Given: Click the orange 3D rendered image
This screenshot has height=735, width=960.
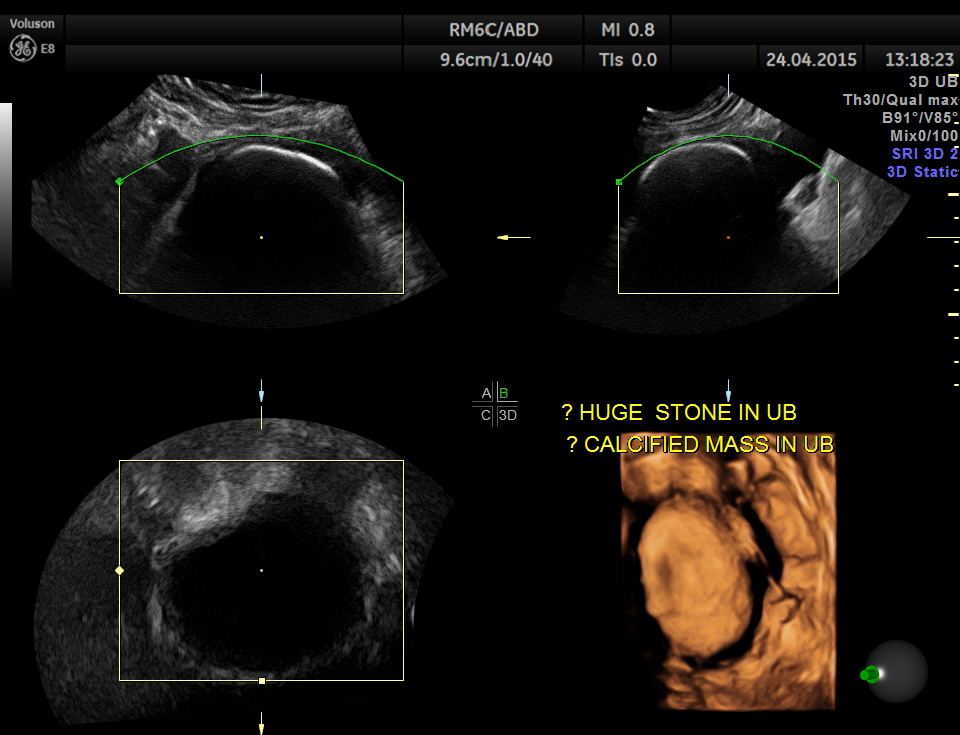Looking at the screenshot, I should (727, 580).
